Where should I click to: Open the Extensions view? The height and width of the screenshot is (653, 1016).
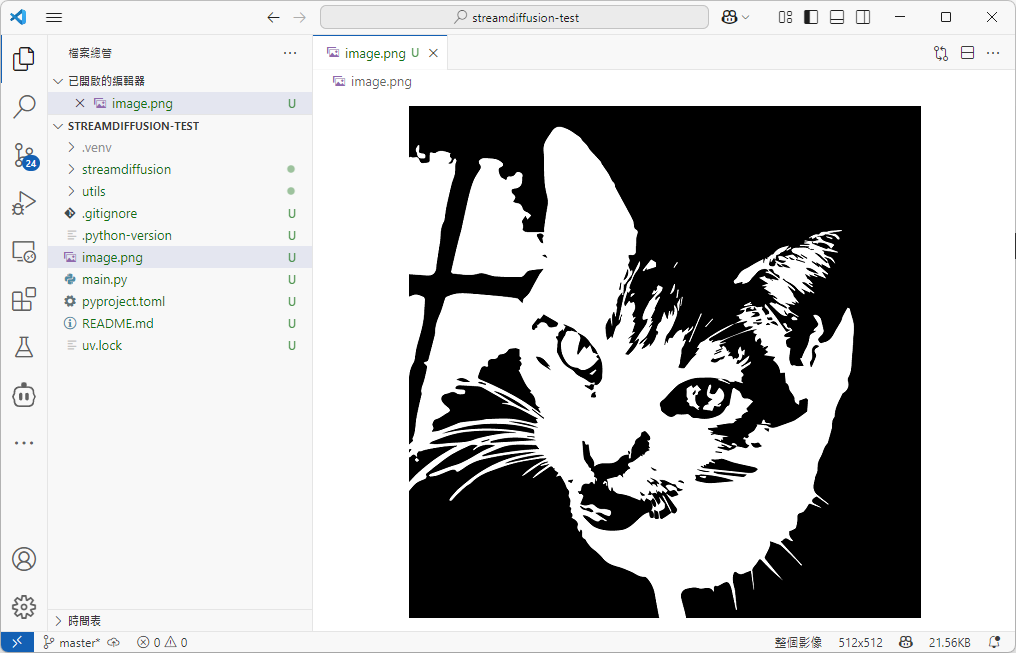[x=24, y=299]
